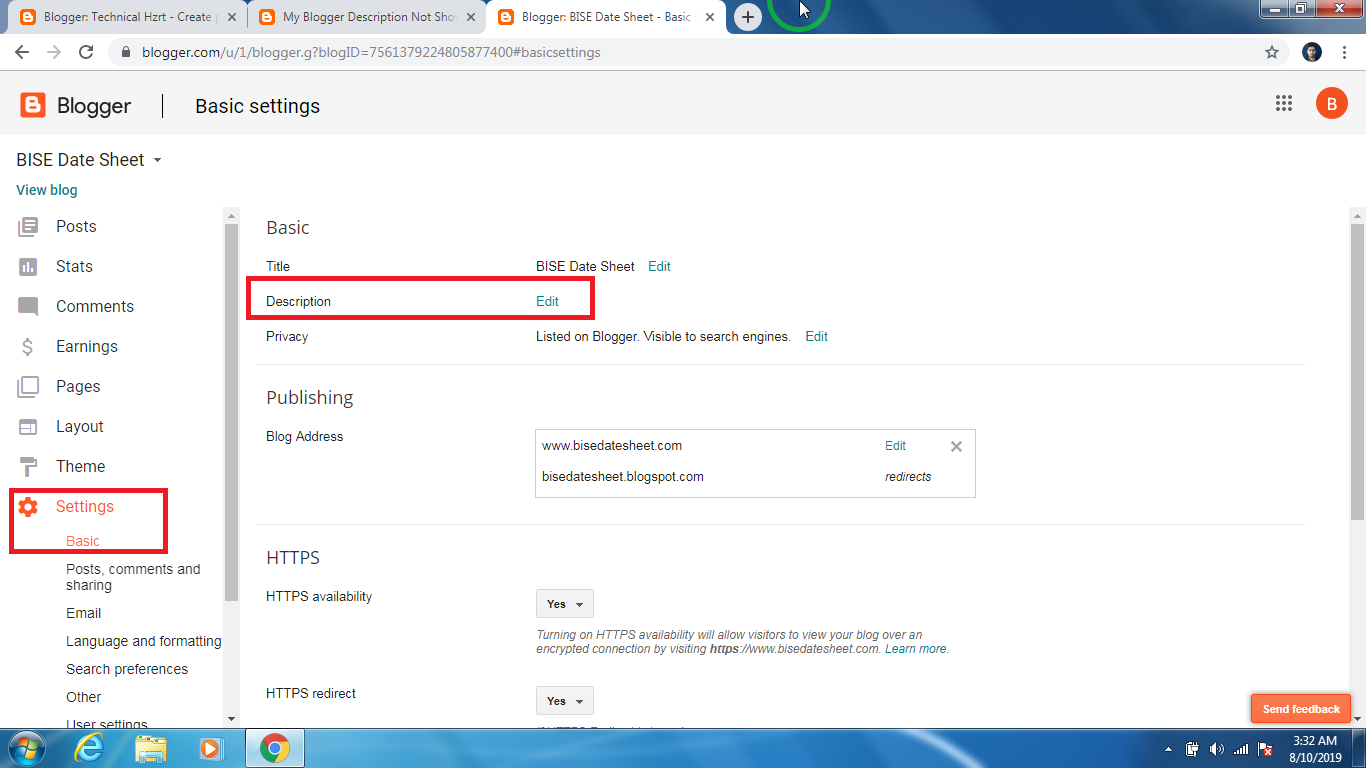This screenshot has height=768, width=1366.
Task: Open the Layout icon in sidebar
Action: (x=28, y=427)
